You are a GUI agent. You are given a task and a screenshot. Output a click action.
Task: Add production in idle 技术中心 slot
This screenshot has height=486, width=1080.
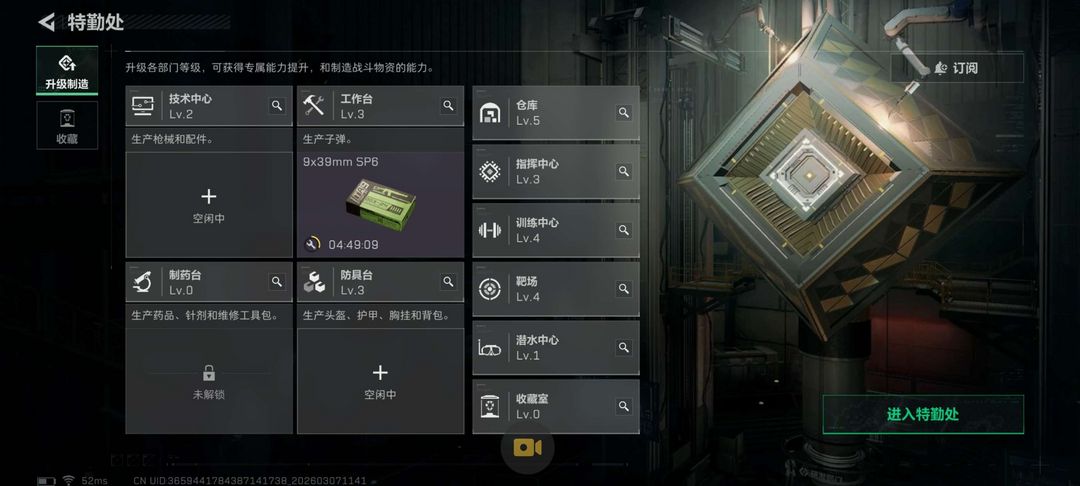click(209, 204)
